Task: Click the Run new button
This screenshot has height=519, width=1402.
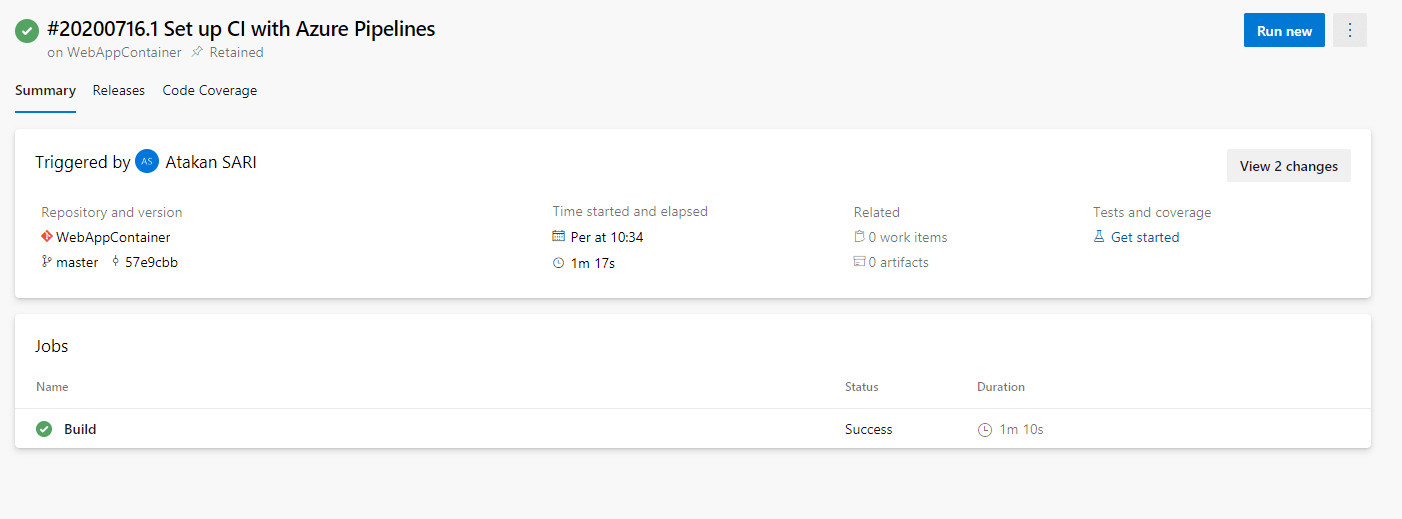Action: tap(1284, 30)
